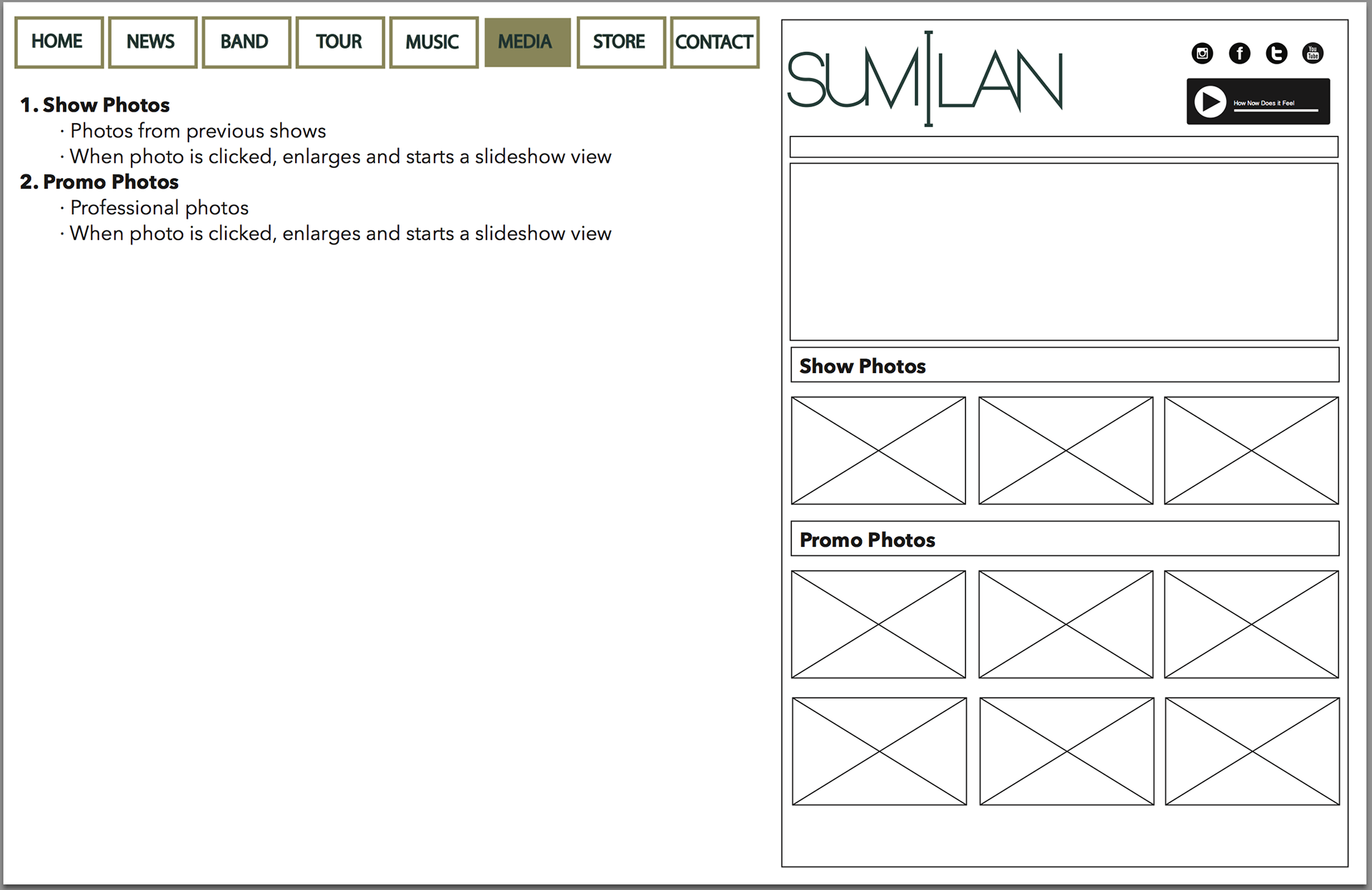Go to the HOME tab

coord(59,42)
